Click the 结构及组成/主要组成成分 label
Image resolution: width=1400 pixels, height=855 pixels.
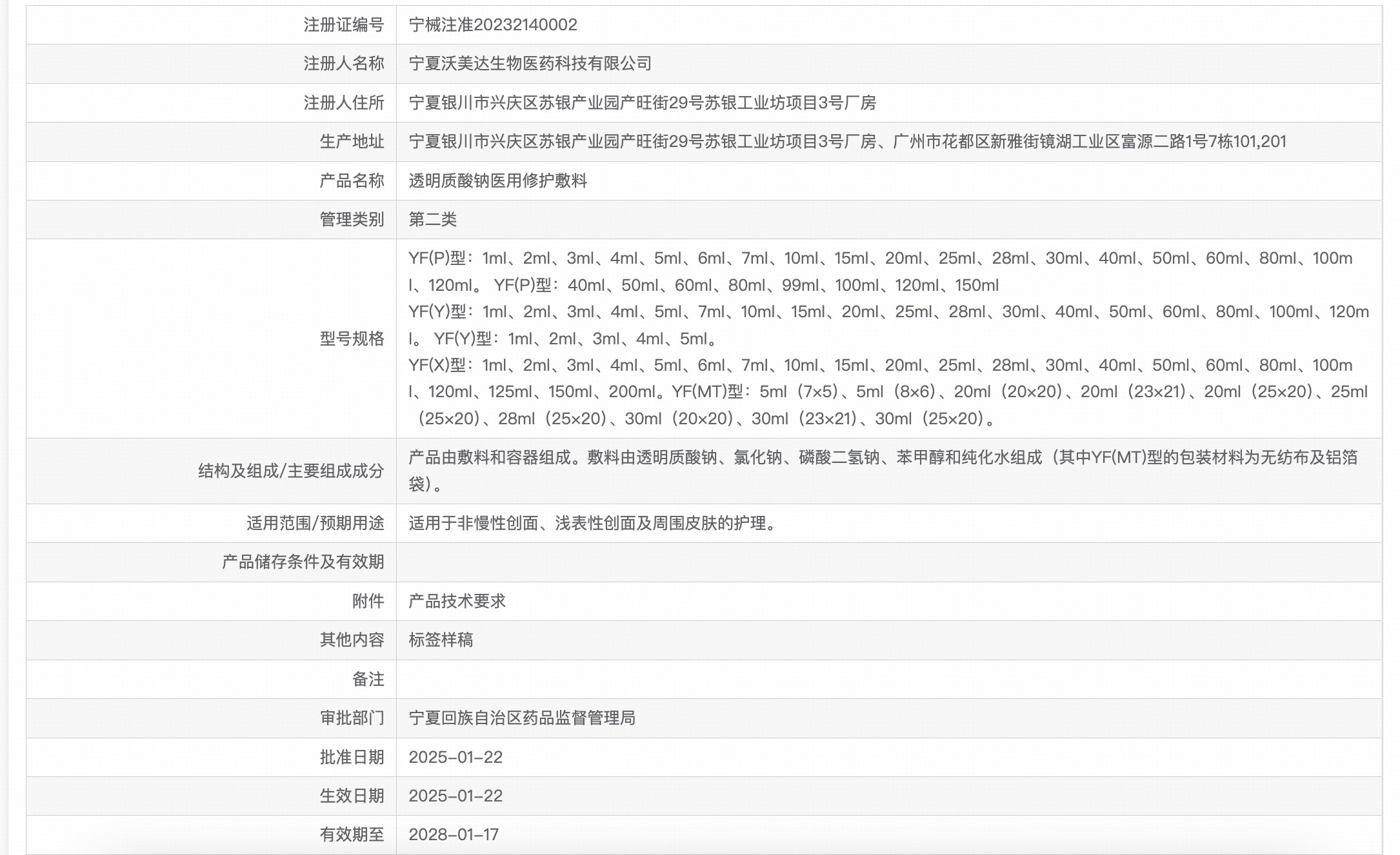(290, 471)
